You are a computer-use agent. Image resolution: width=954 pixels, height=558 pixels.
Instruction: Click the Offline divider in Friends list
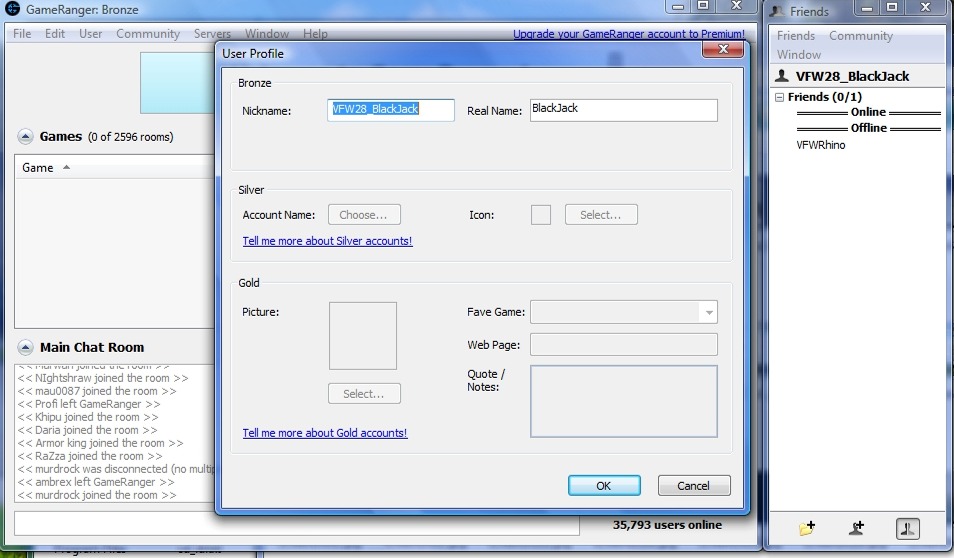869,128
